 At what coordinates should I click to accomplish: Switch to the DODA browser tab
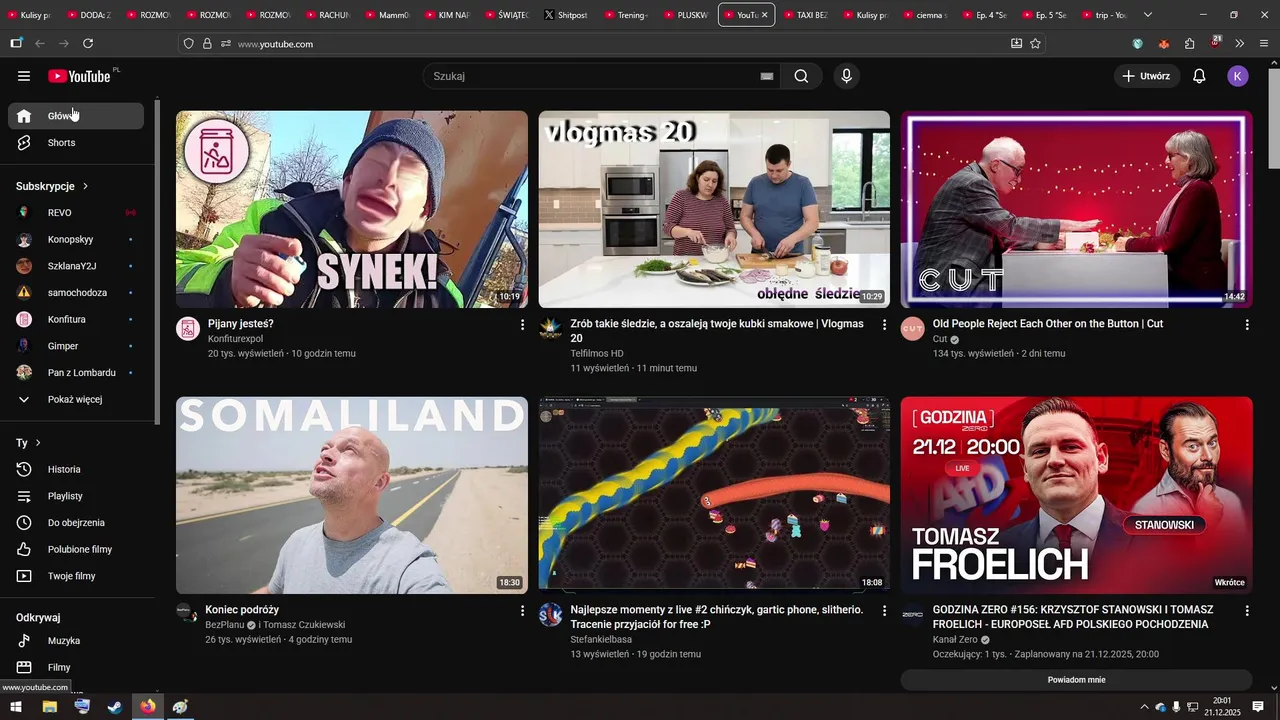pos(88,15)
